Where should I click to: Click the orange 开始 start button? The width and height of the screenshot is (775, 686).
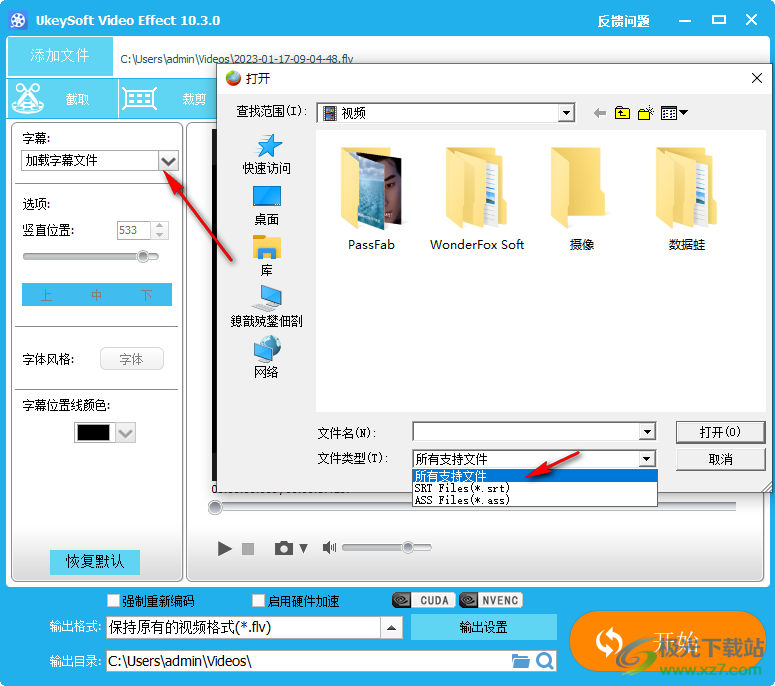[x=668, y=642]
